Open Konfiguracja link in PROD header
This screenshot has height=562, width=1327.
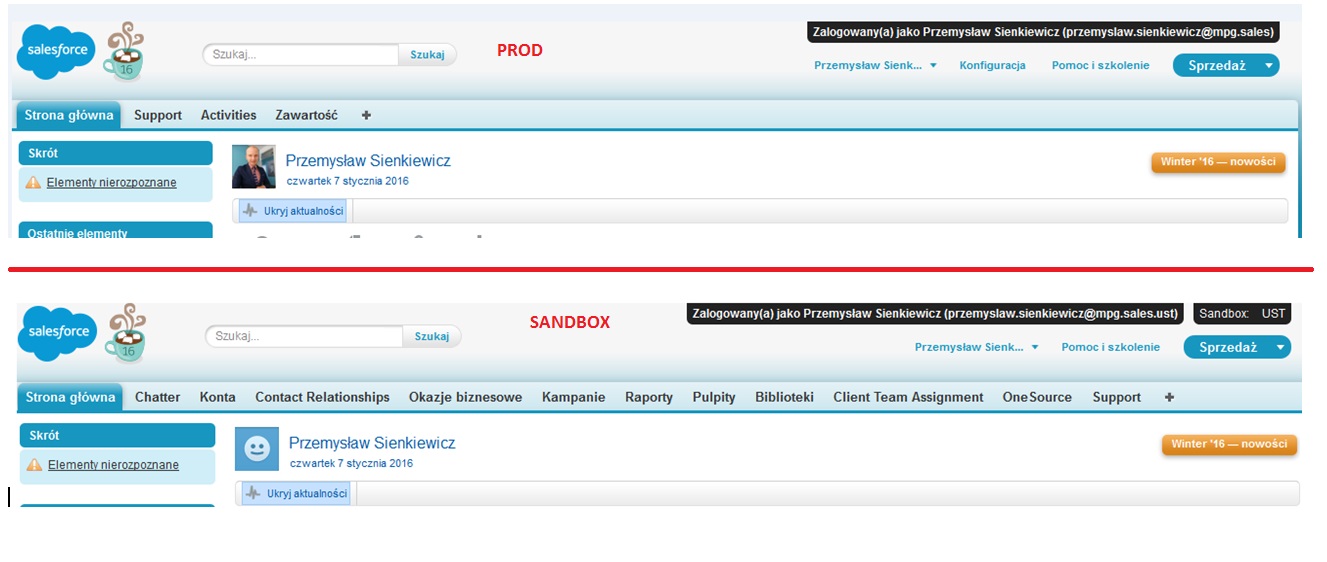pyautogui.click(x=992, y=65)
